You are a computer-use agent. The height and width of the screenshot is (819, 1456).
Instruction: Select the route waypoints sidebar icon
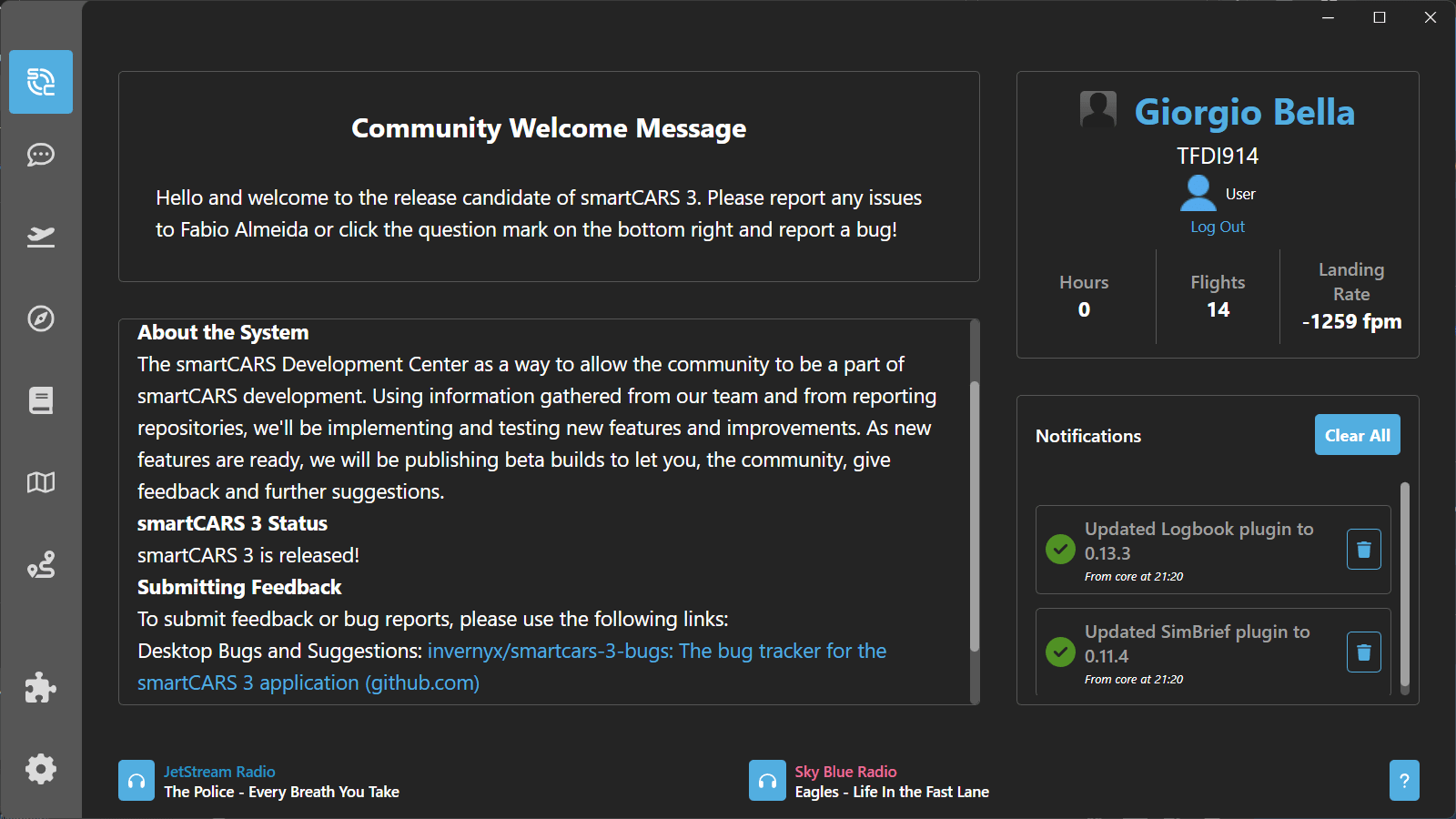pyautogui.click(x=41, y=565)
